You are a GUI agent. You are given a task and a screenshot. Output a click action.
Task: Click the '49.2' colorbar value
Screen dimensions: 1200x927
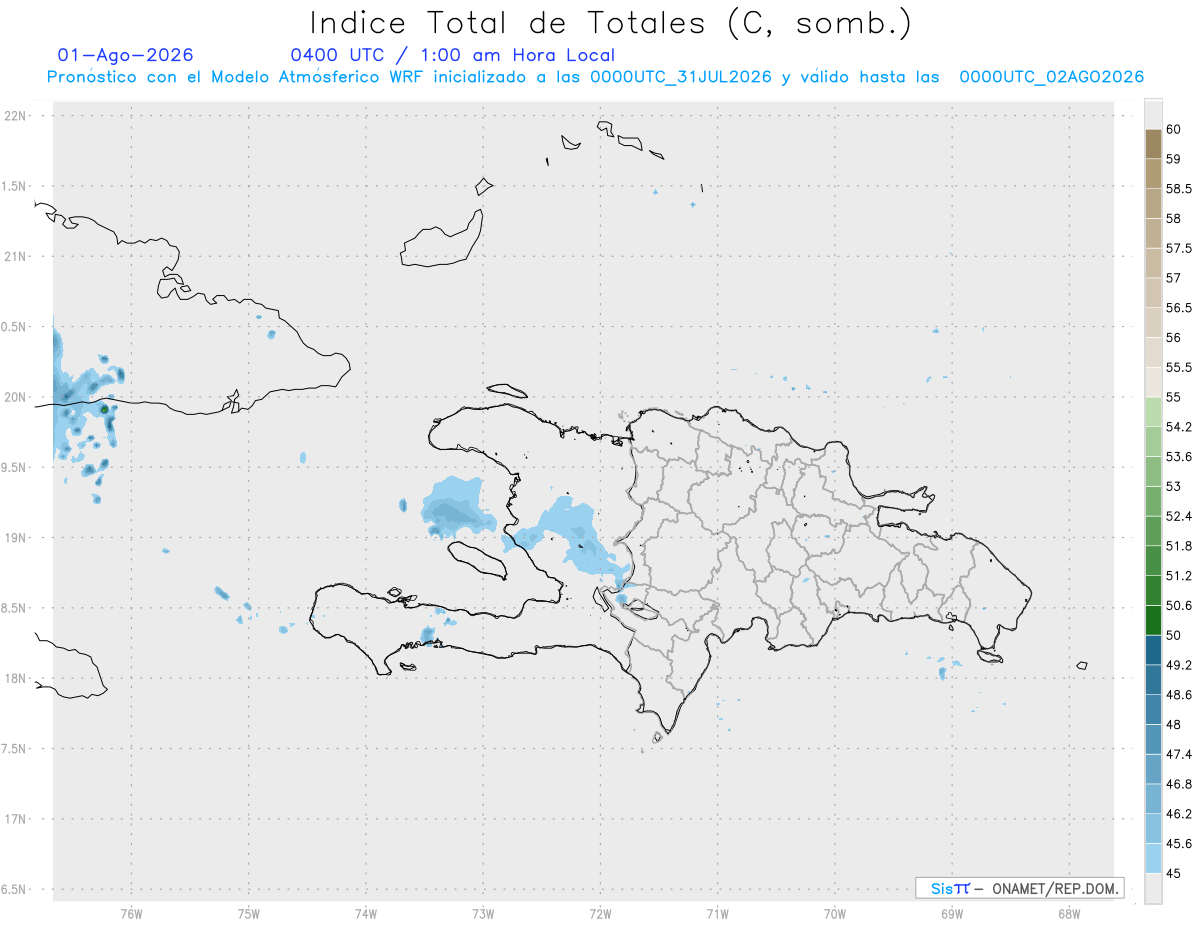1178,665
